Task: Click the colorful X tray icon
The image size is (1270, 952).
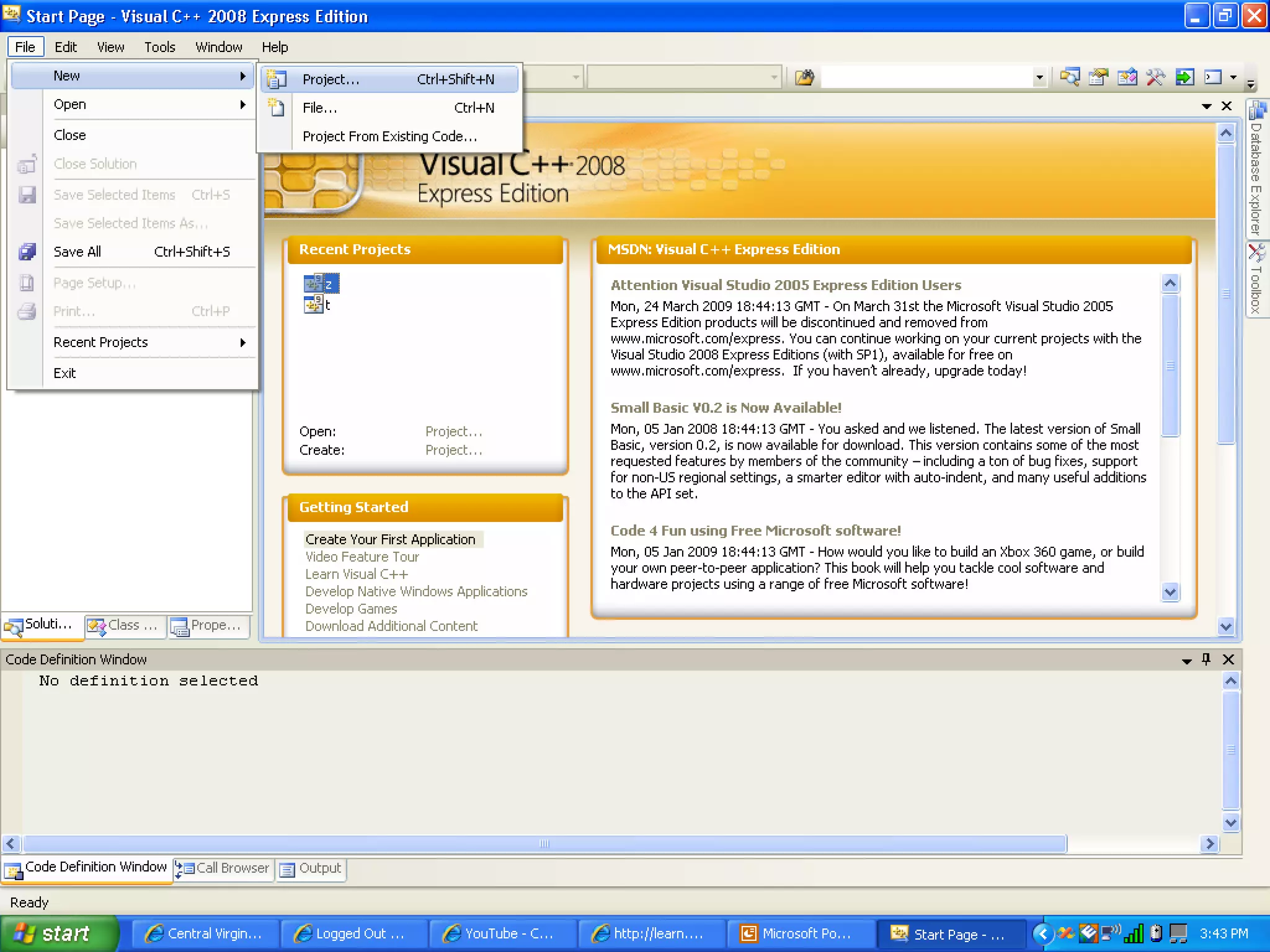Action: 1066,933
